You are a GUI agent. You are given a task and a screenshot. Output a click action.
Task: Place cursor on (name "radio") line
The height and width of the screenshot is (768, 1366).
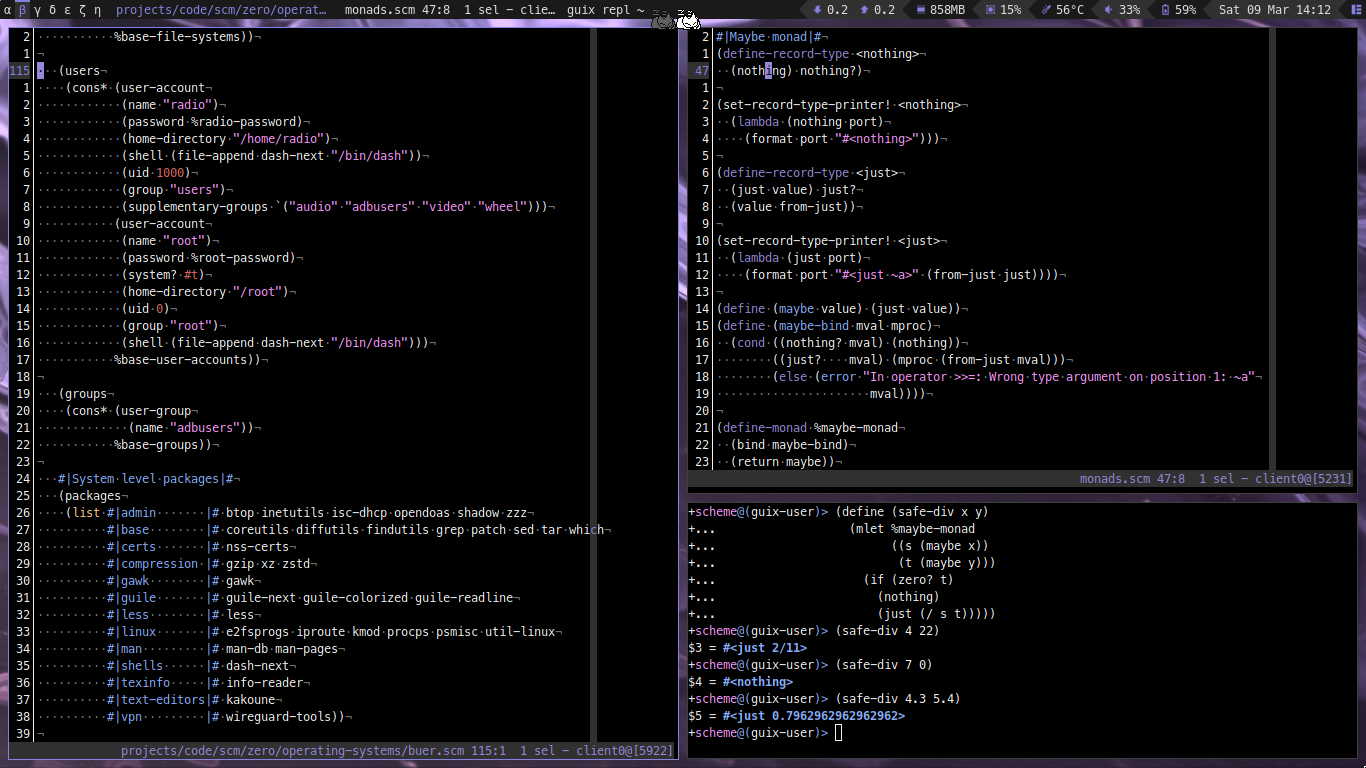pos(172,105)
